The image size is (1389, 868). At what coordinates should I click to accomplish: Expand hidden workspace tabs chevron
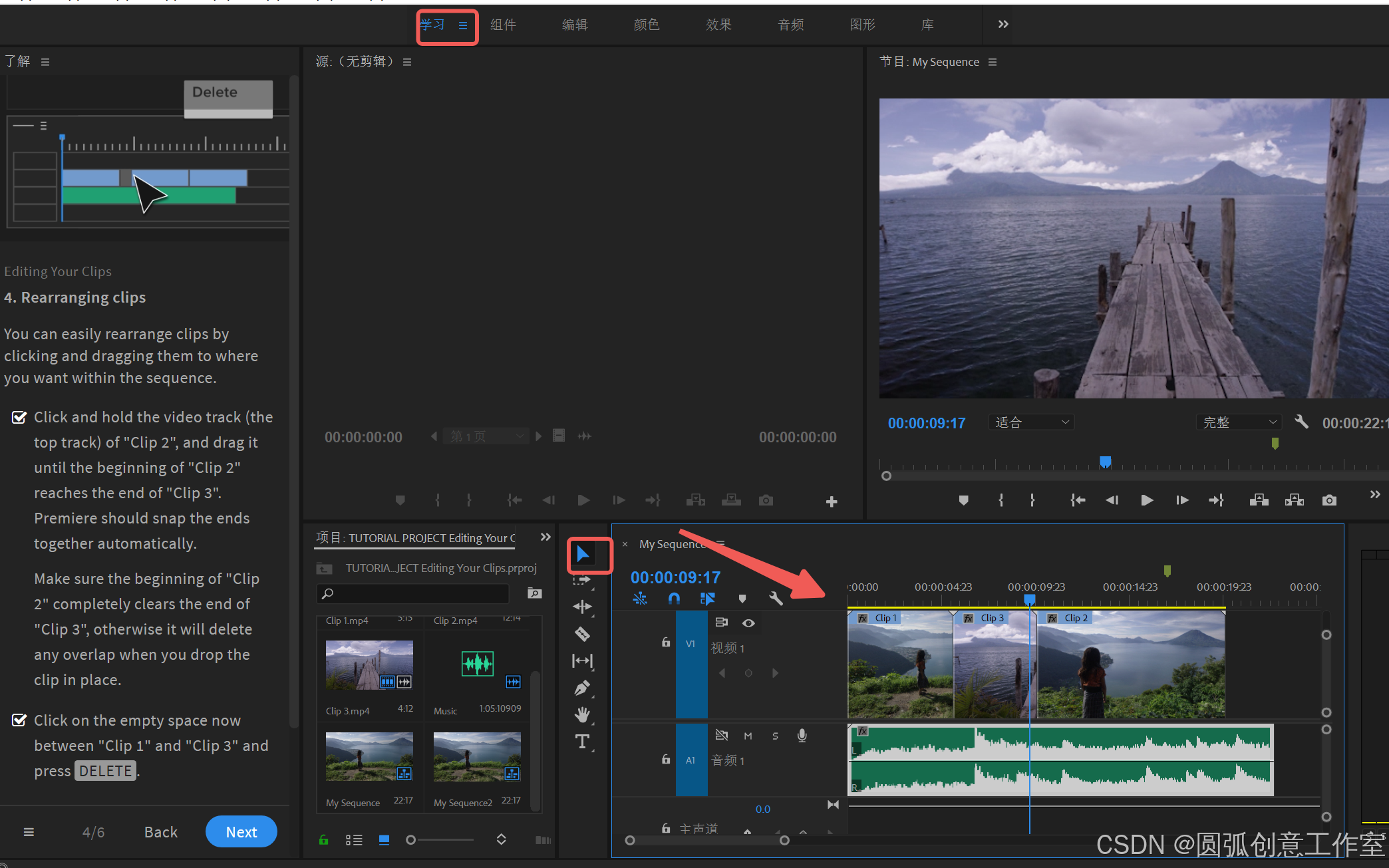tap(1003, 25)
